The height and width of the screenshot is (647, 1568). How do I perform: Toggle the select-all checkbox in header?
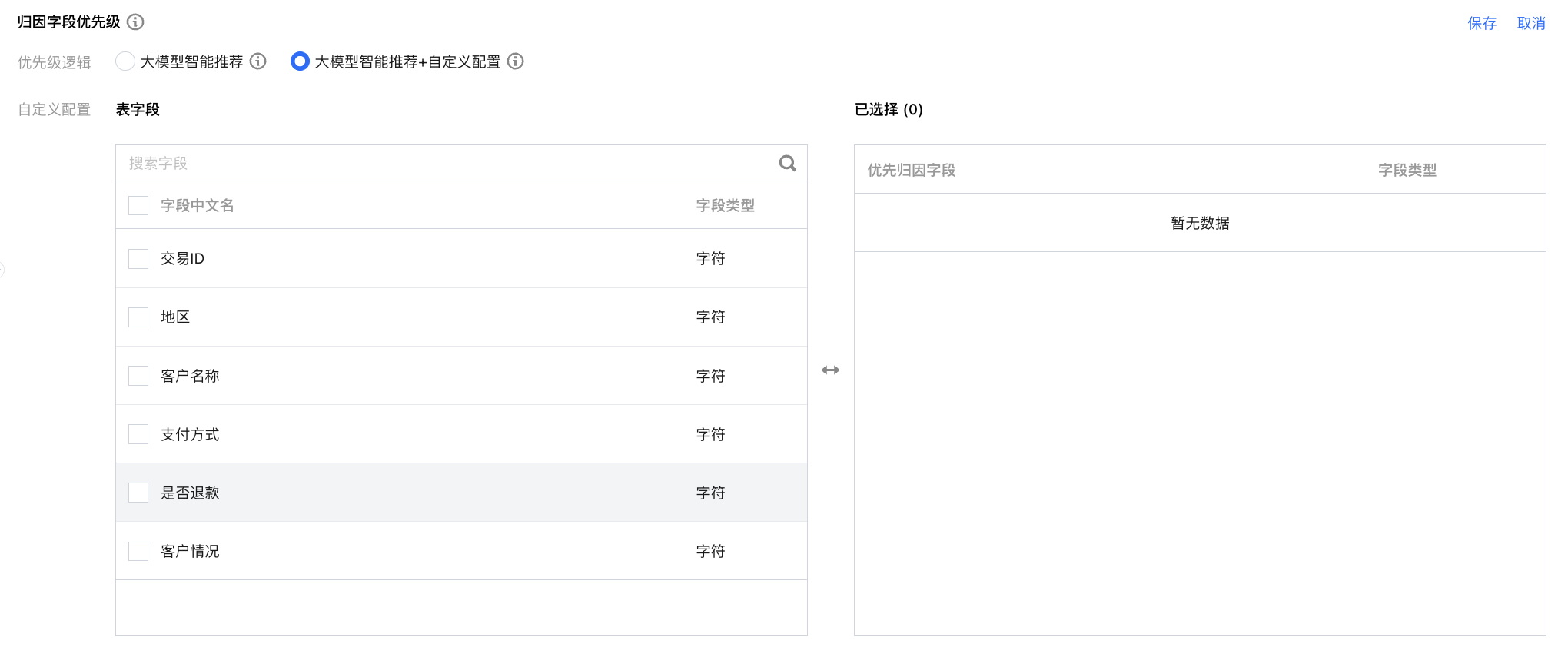(138, 205)
